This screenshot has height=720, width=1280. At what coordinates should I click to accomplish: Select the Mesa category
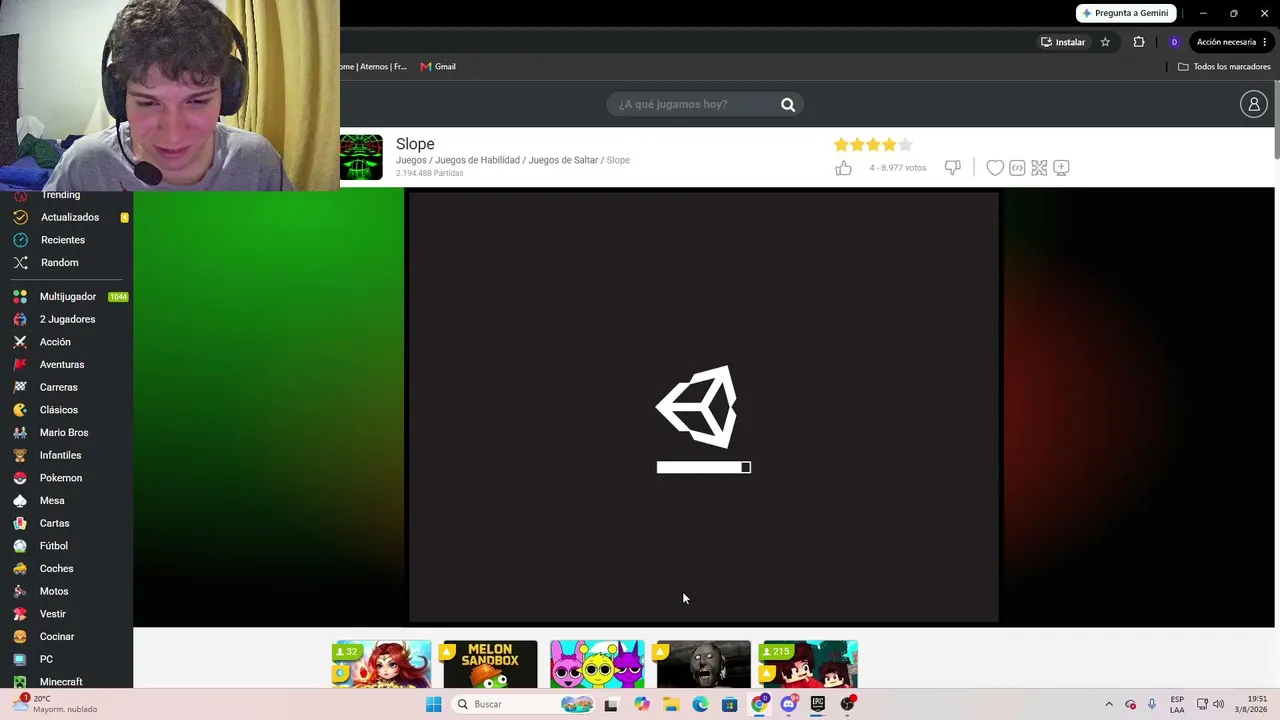click(52, 500)
